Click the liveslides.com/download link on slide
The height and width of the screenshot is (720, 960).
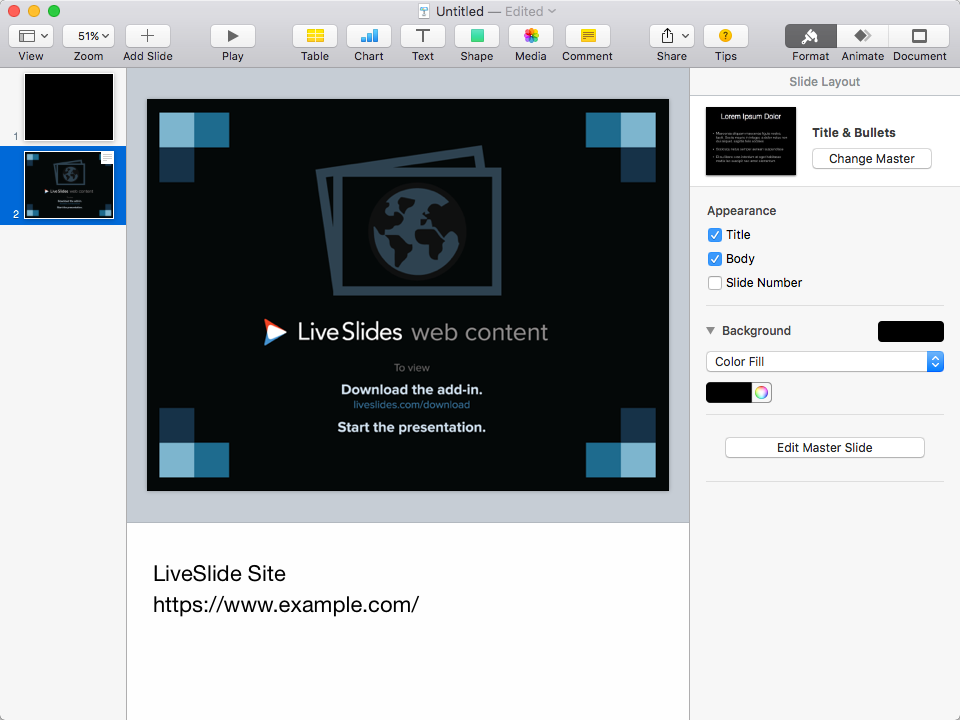tap(411, 405)
